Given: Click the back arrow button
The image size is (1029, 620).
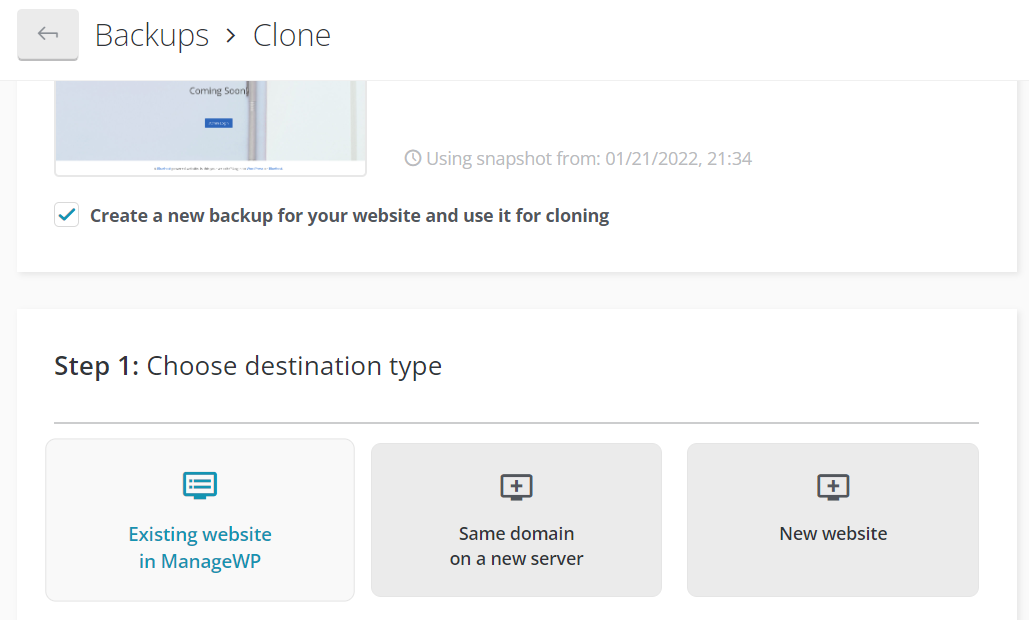Looking at the screenshot, I should pos(48,35).
